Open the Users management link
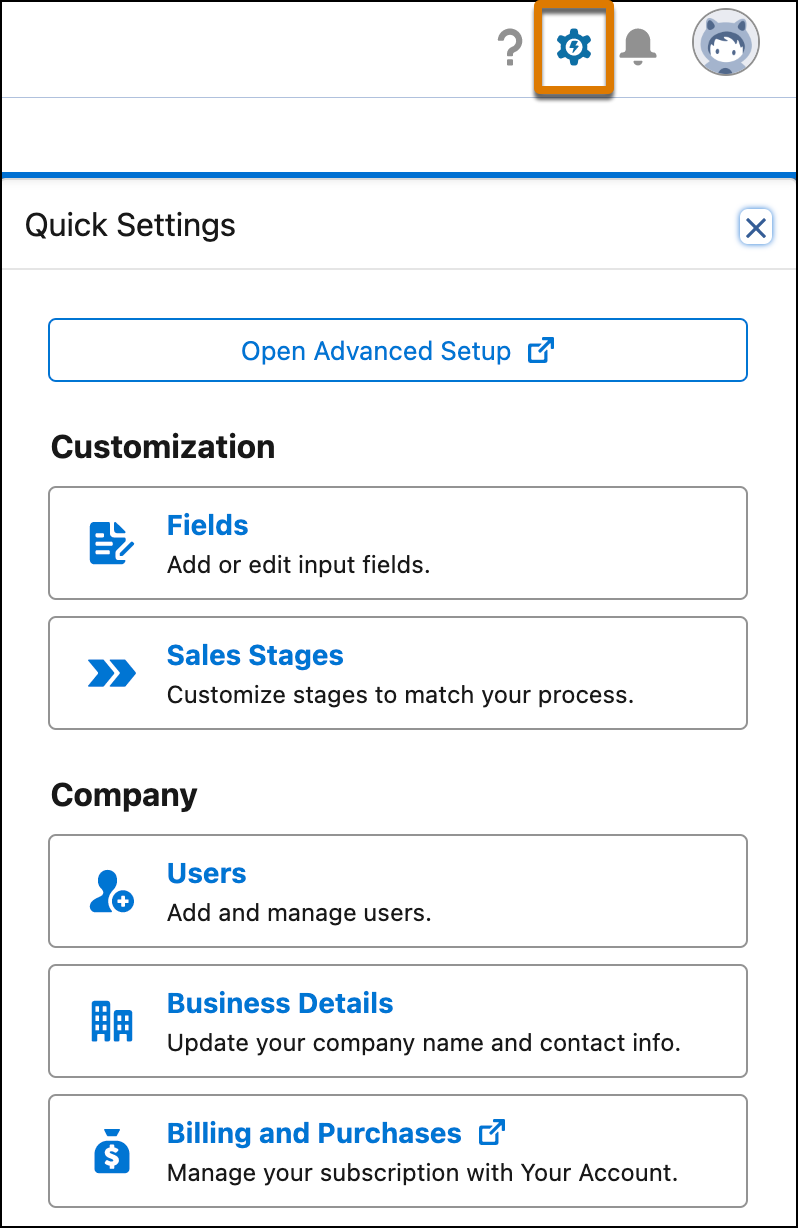The width and height of the screenshot is (798, 1228). pos(206,872)
